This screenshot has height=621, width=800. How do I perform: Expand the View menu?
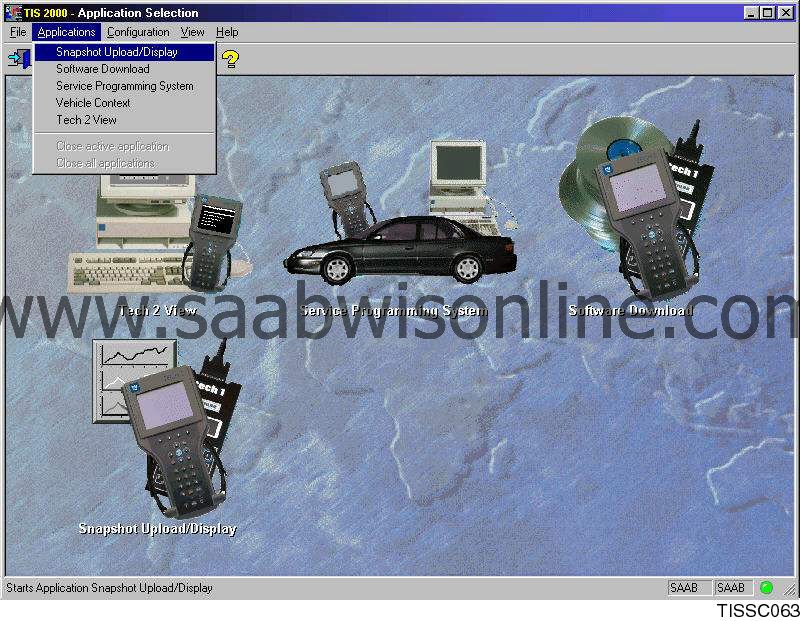coord(192,32)
